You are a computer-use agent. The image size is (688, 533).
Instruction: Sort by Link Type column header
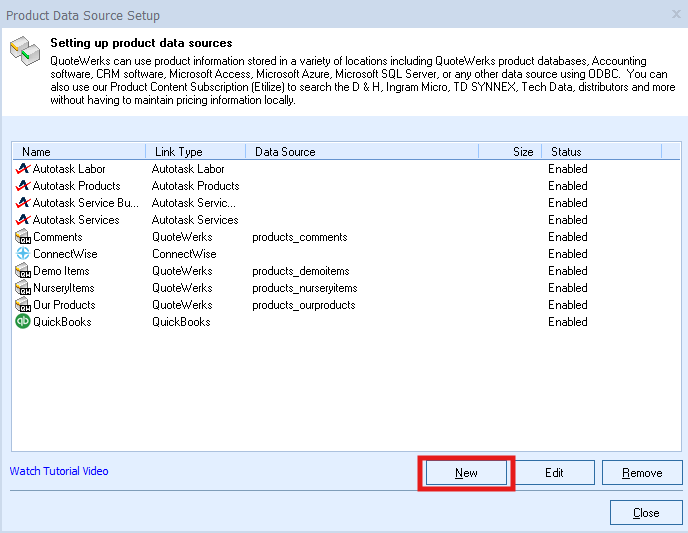pyautogui.click(x=195, y=152)
